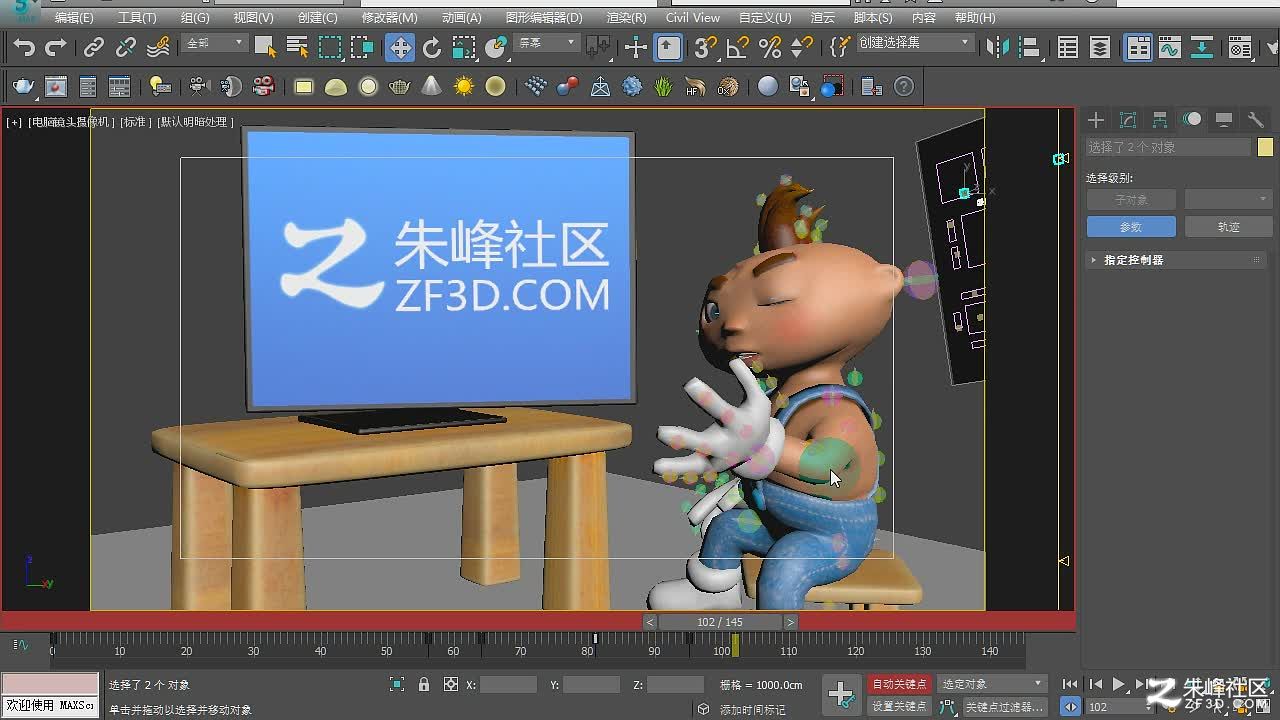Click the yellow sun light icon

pyautogui.click(x=464, y=87)
